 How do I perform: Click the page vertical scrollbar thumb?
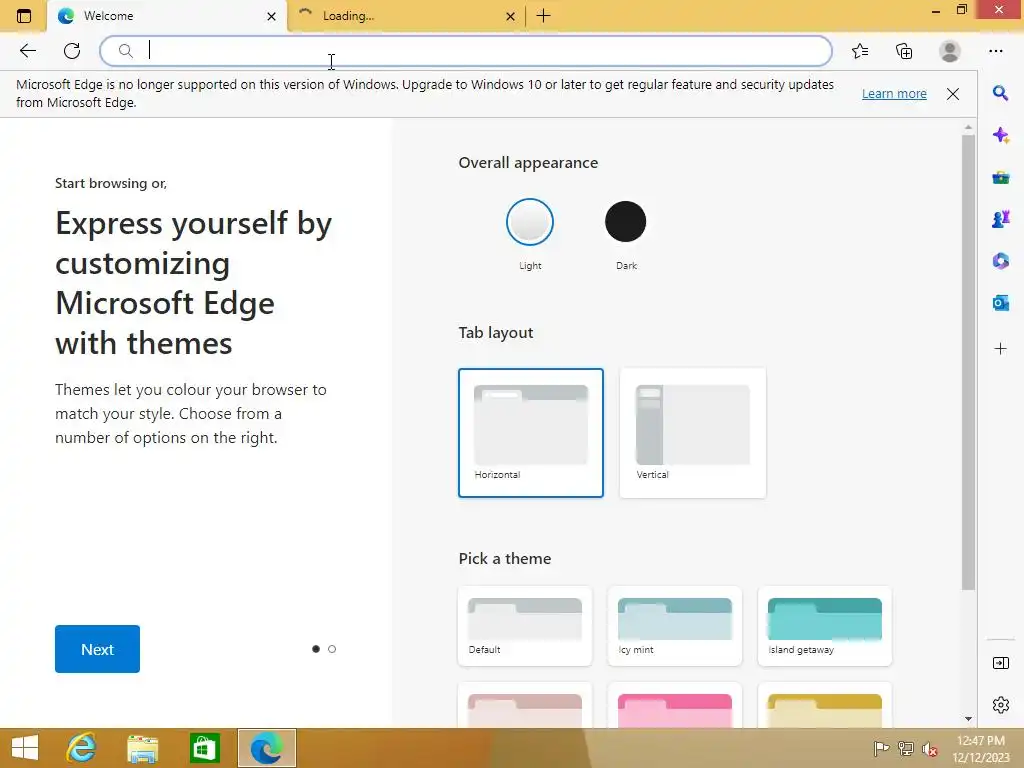click(x=968, y=362)
